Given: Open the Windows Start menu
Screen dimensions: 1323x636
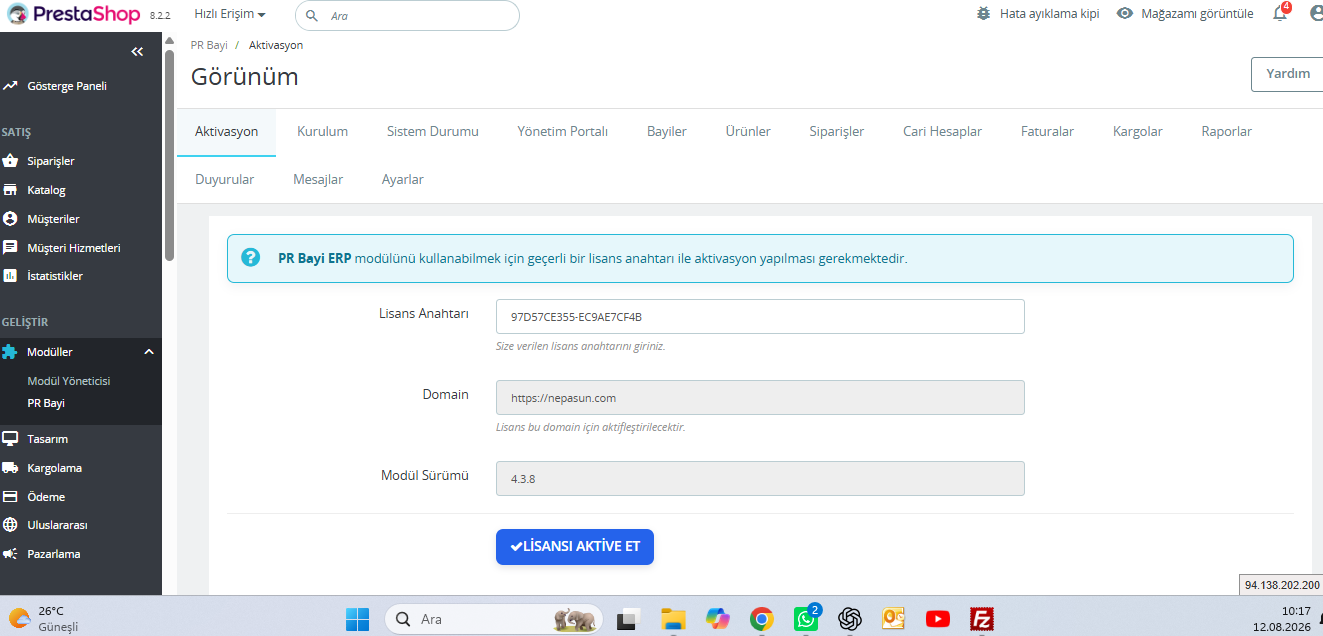Looking at the screenshot, I should click(357, 619).
